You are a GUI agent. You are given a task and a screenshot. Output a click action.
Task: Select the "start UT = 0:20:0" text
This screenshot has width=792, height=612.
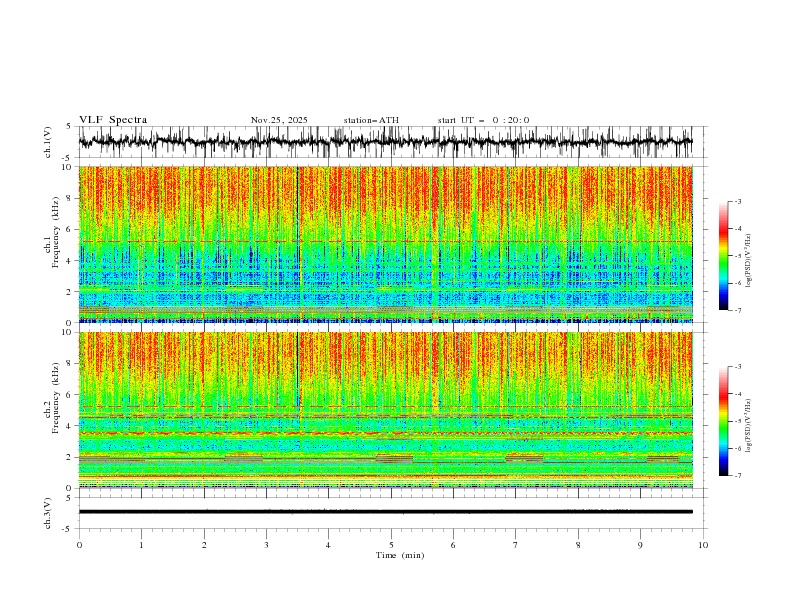tap(483, 120)
